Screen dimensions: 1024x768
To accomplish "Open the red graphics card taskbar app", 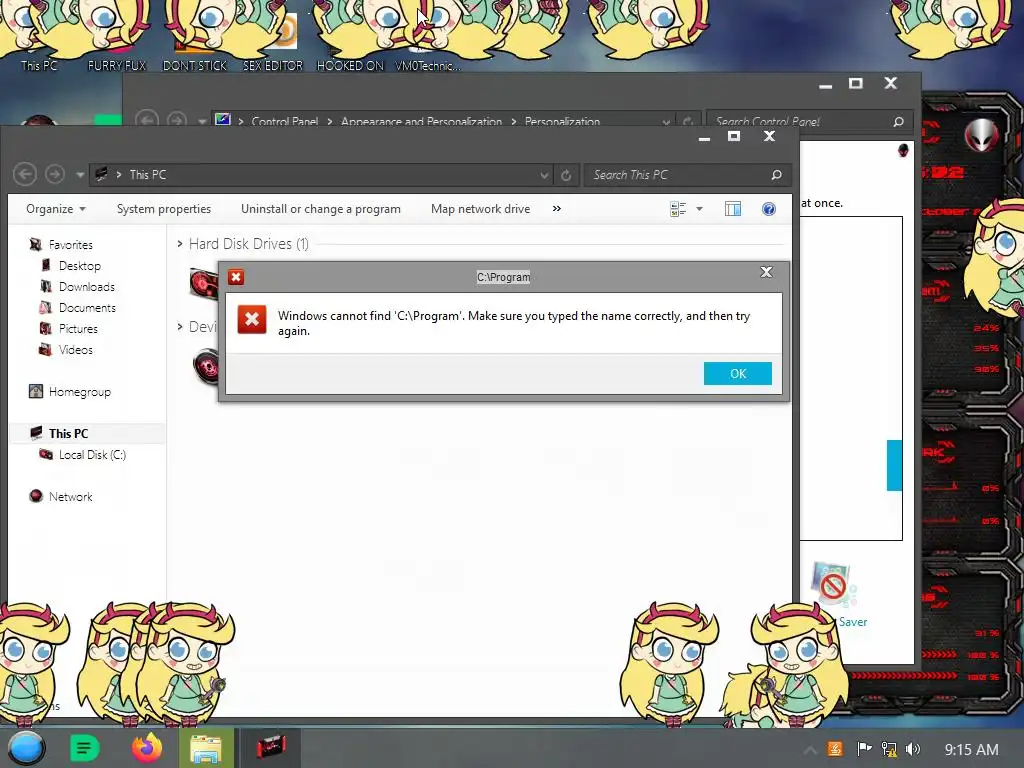I will click(270, 748).
